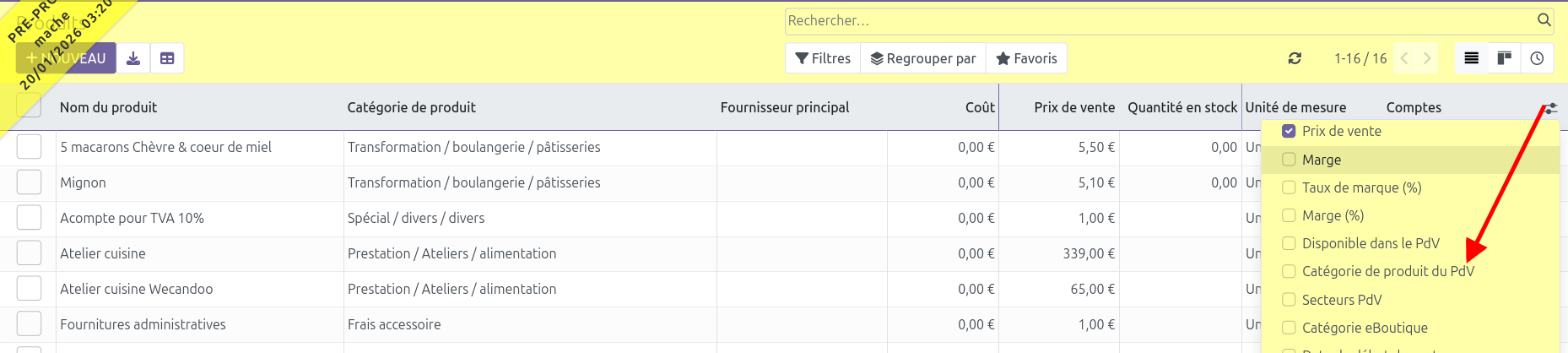The height and width of the screenshot is (353, 1568).
Task: Sort by Nom du produit column header
Action: point(109,107)
